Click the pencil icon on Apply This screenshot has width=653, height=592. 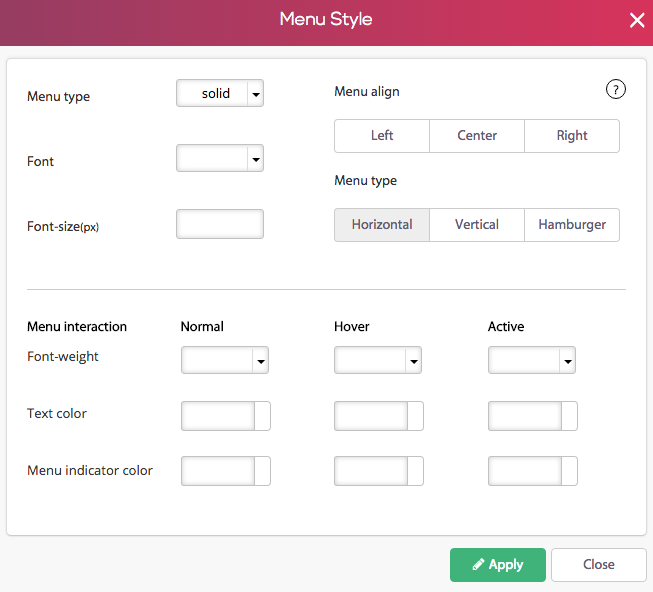[x=479, y=564]
